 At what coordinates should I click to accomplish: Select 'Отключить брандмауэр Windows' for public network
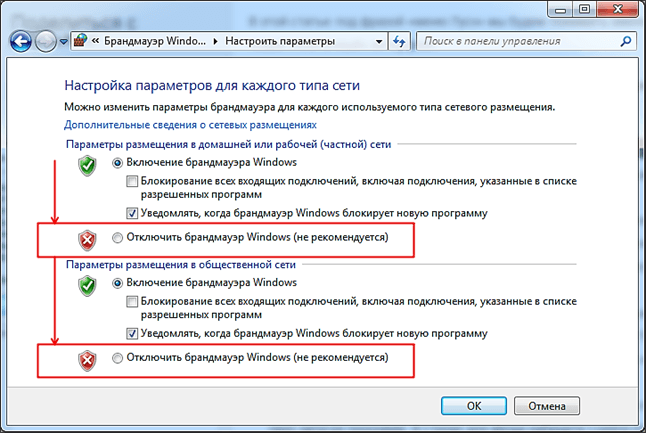coord(119,357)
